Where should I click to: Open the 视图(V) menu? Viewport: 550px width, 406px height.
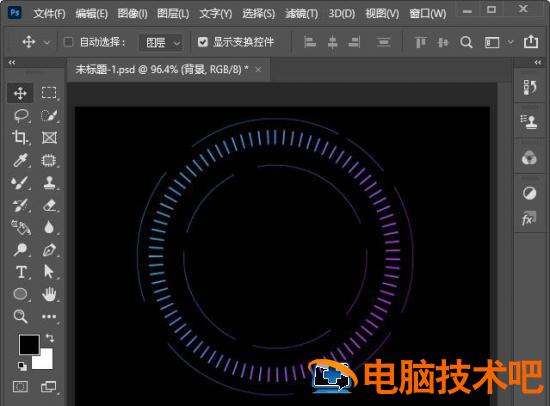pyautogui.click(x=382, y=14)
